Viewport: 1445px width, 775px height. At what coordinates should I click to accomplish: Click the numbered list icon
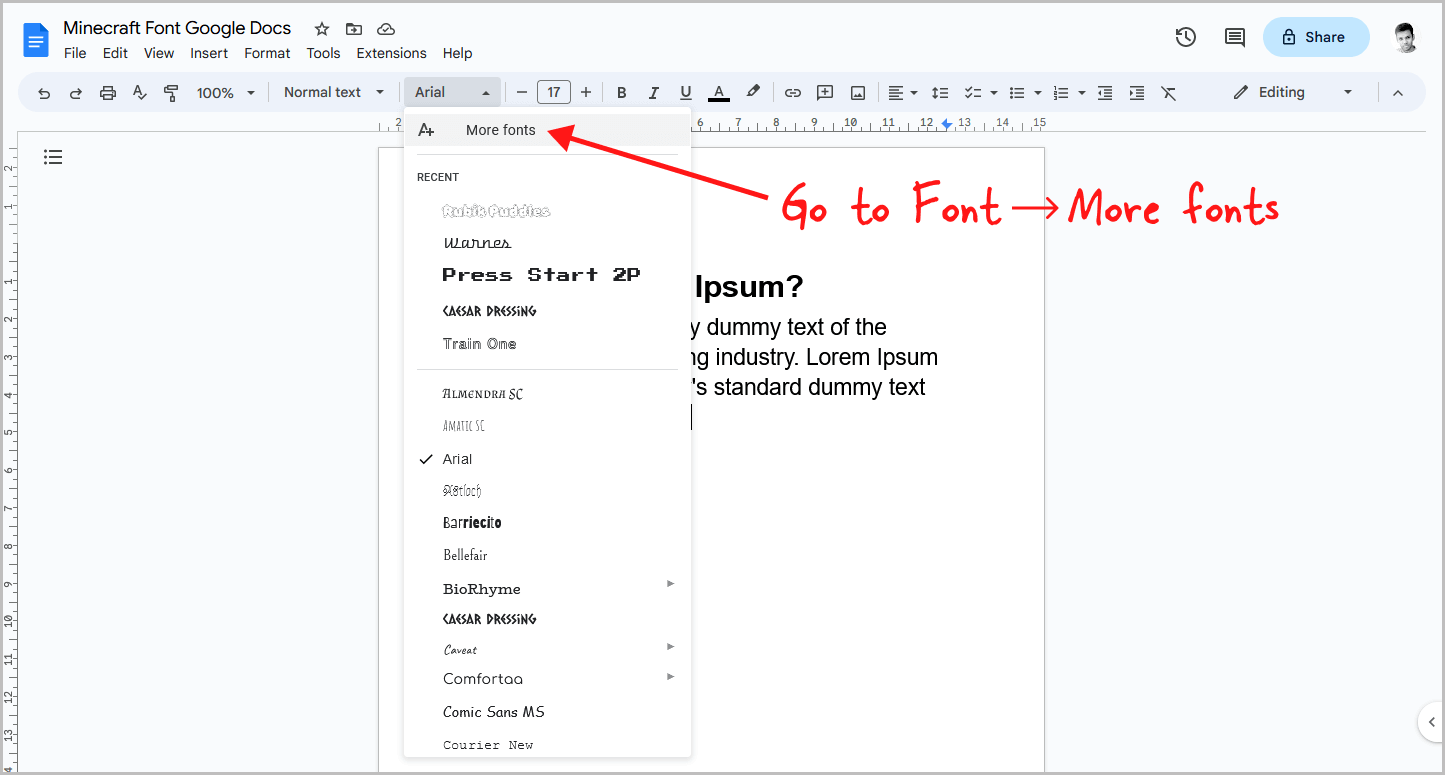pyautogui.click(x=1061, y=93)
